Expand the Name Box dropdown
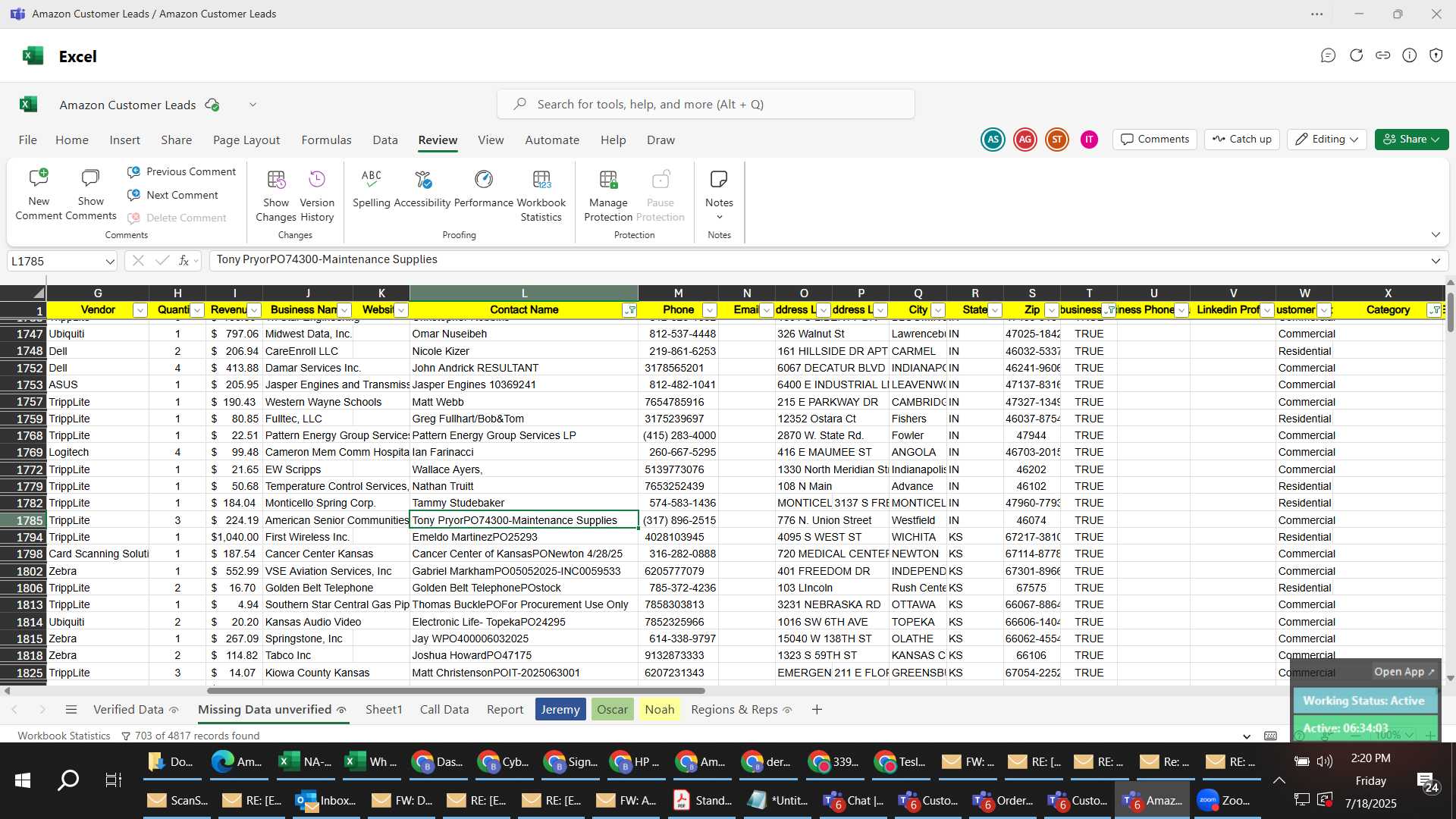Screen dimensions: 1456x819 point(110,262)
